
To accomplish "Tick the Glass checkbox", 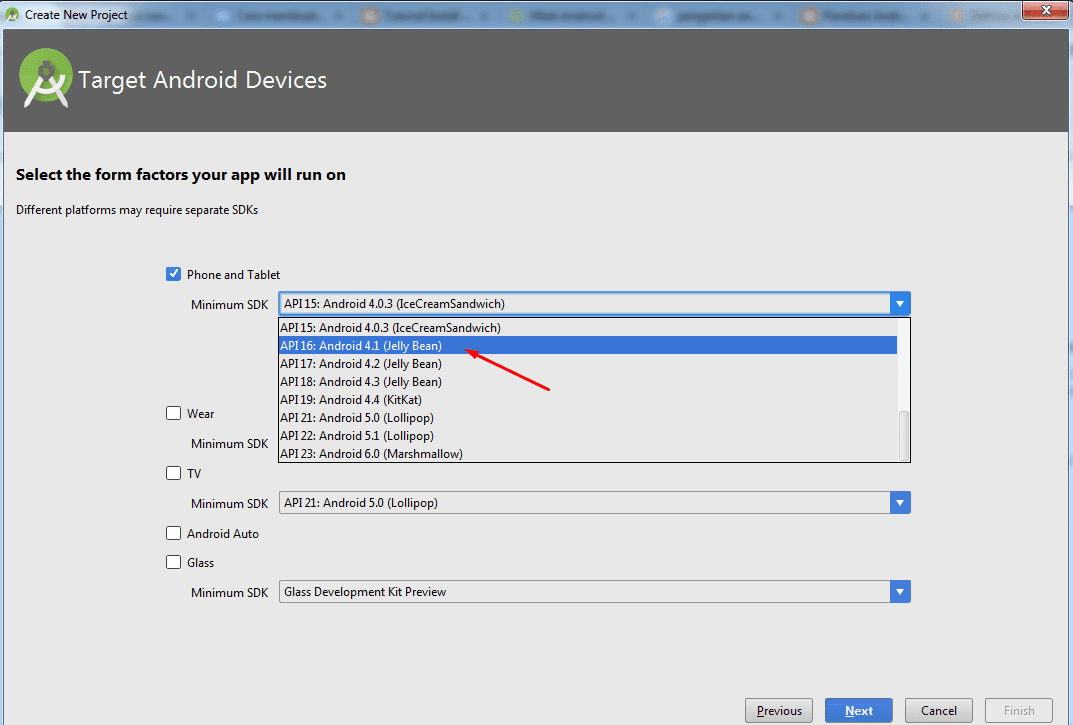I will point(174,562).
